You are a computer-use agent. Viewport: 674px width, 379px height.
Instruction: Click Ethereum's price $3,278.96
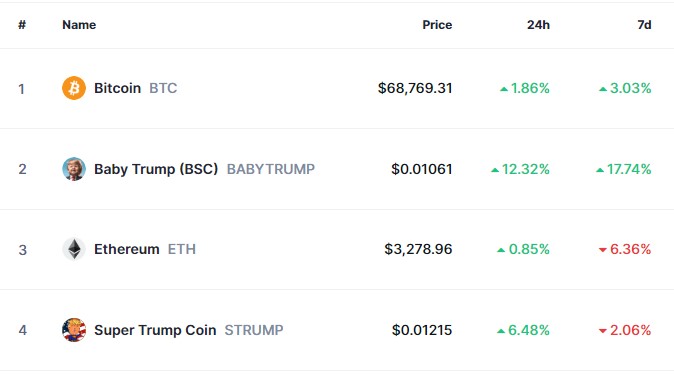click(418, 249)
